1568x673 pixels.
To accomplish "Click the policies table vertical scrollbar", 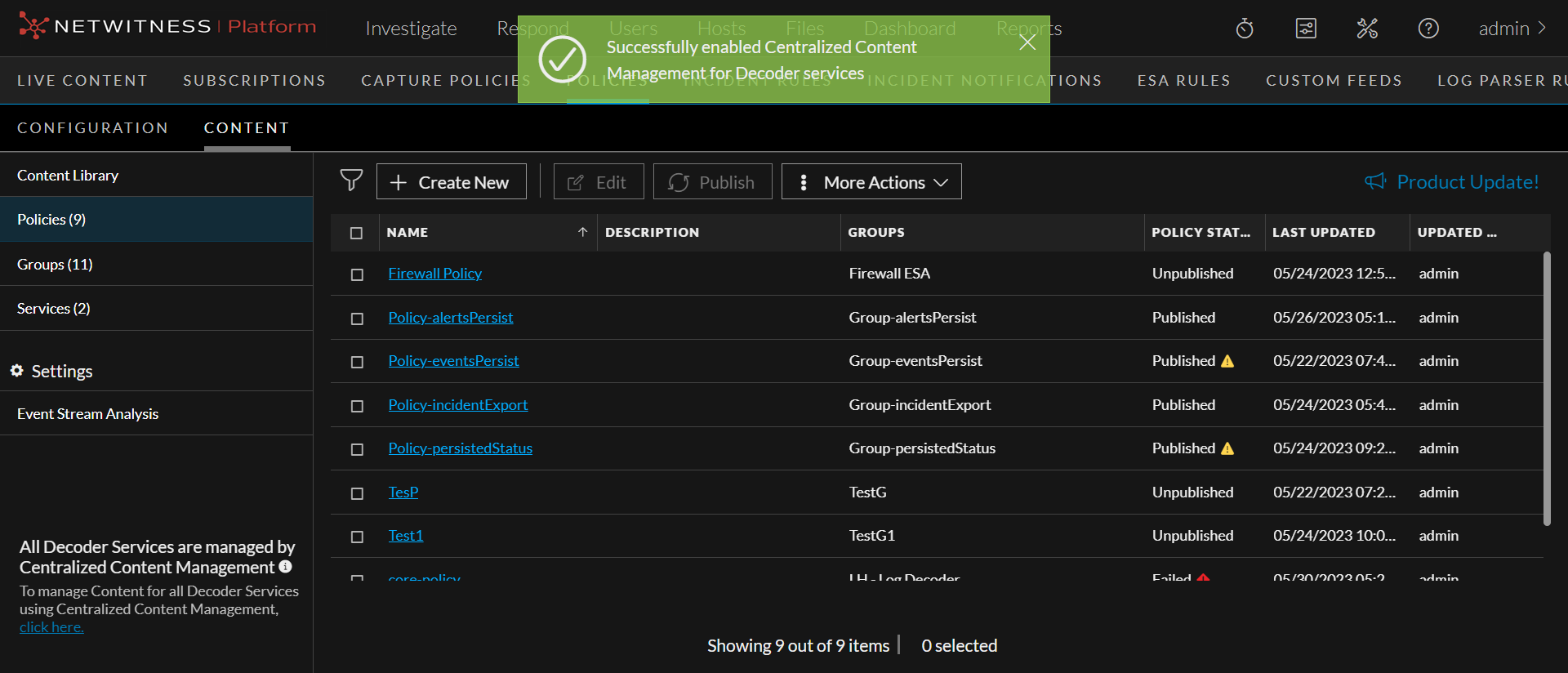I will point(1547,388).
